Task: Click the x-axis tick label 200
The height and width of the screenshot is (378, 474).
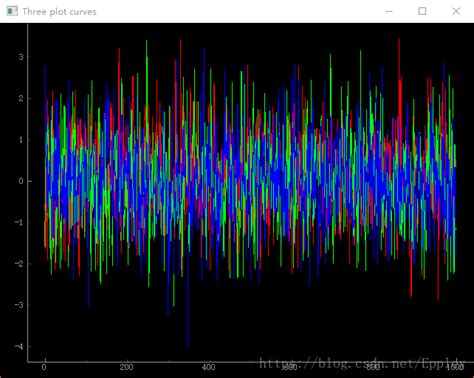Action: coord(126,367)
